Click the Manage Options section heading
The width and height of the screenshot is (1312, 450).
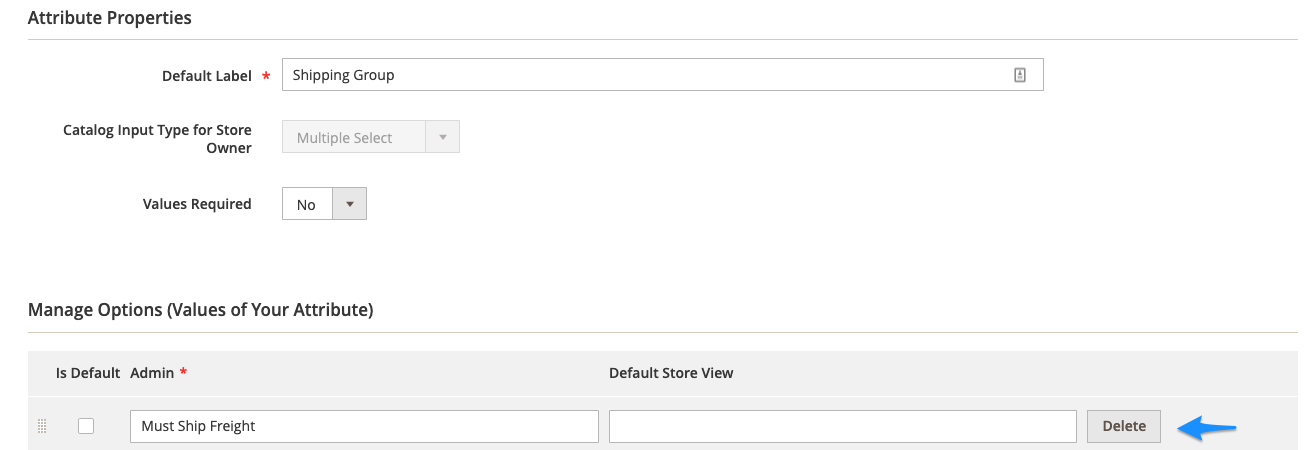click(x=200, y=310)
